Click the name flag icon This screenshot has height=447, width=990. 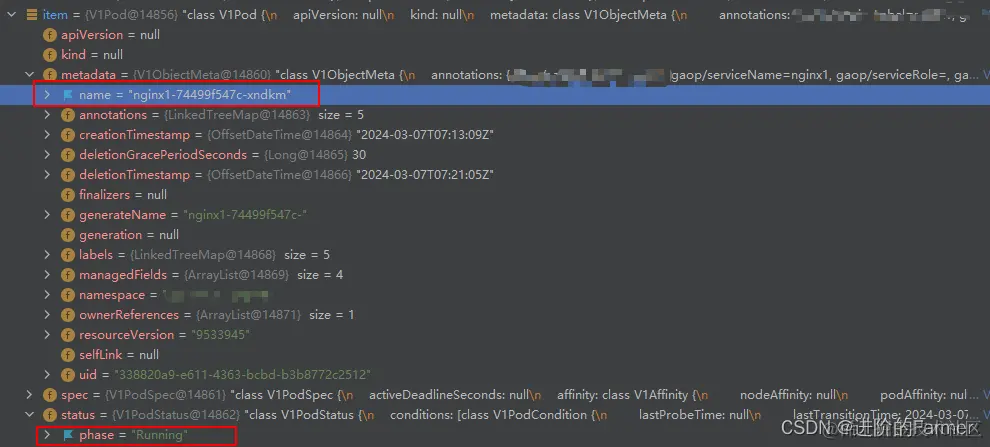click(68, 95)
